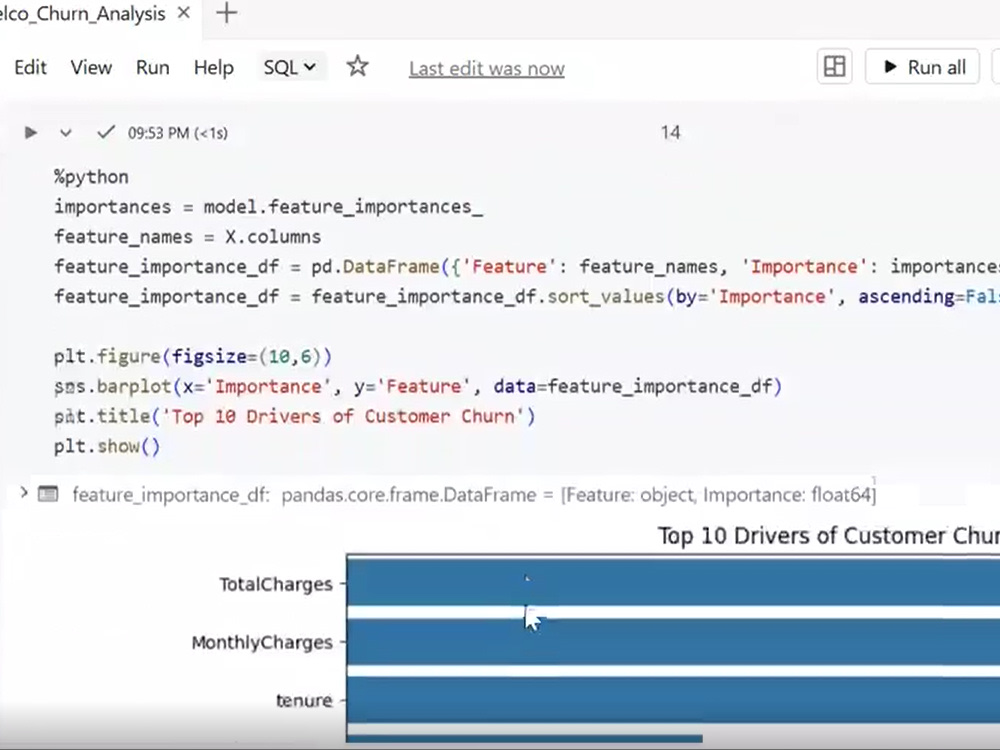Click the MonthlyCharges bar in chart
Screen dimensions: 1000x750
coord(673,642)
